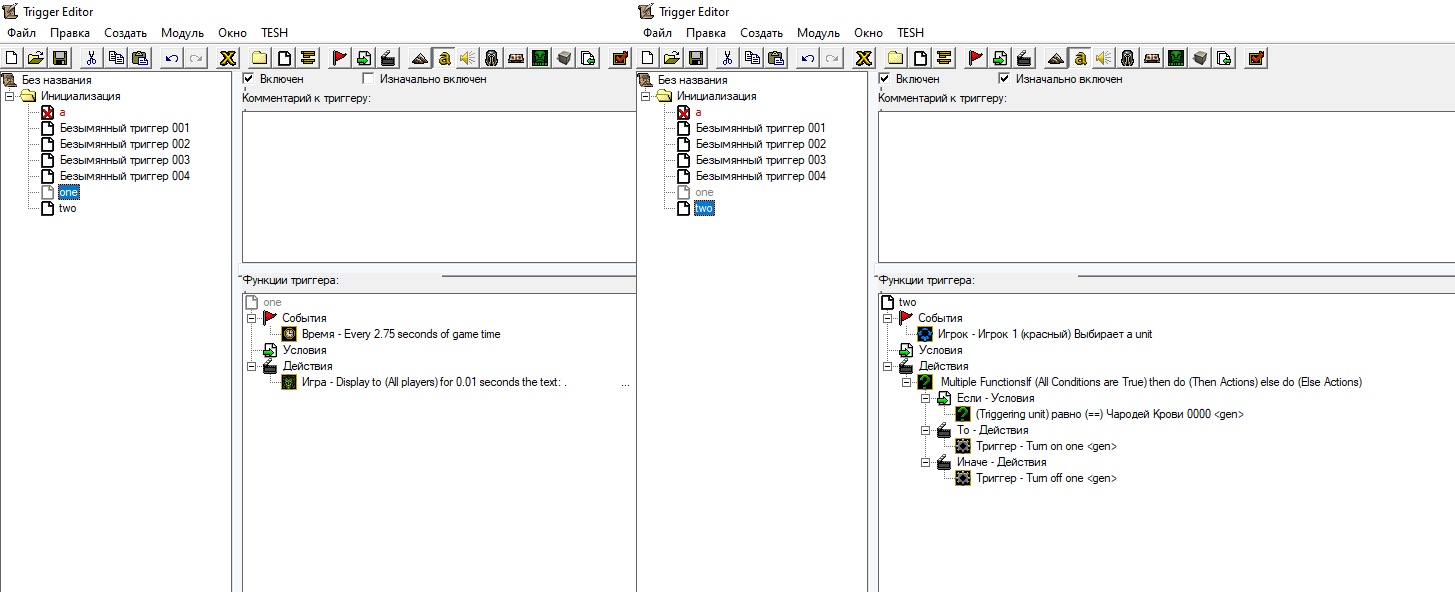This screenshot has height=592, width=1455.
Task: Select '(Triggering unit) равно Чародей Крови' condition
Action: tap(1109, 414)
